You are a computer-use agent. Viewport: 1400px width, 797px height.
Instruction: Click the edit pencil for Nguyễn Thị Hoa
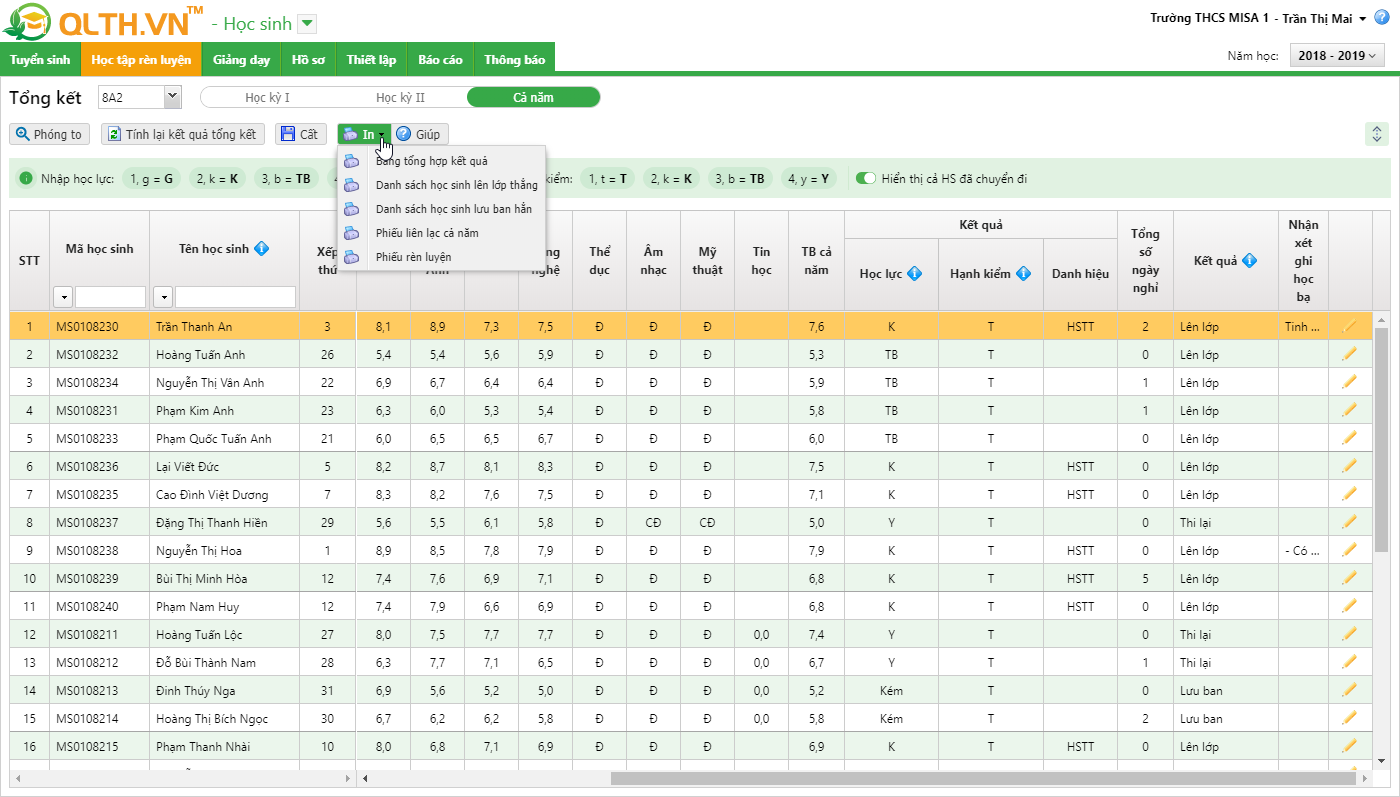(1349, 550)
